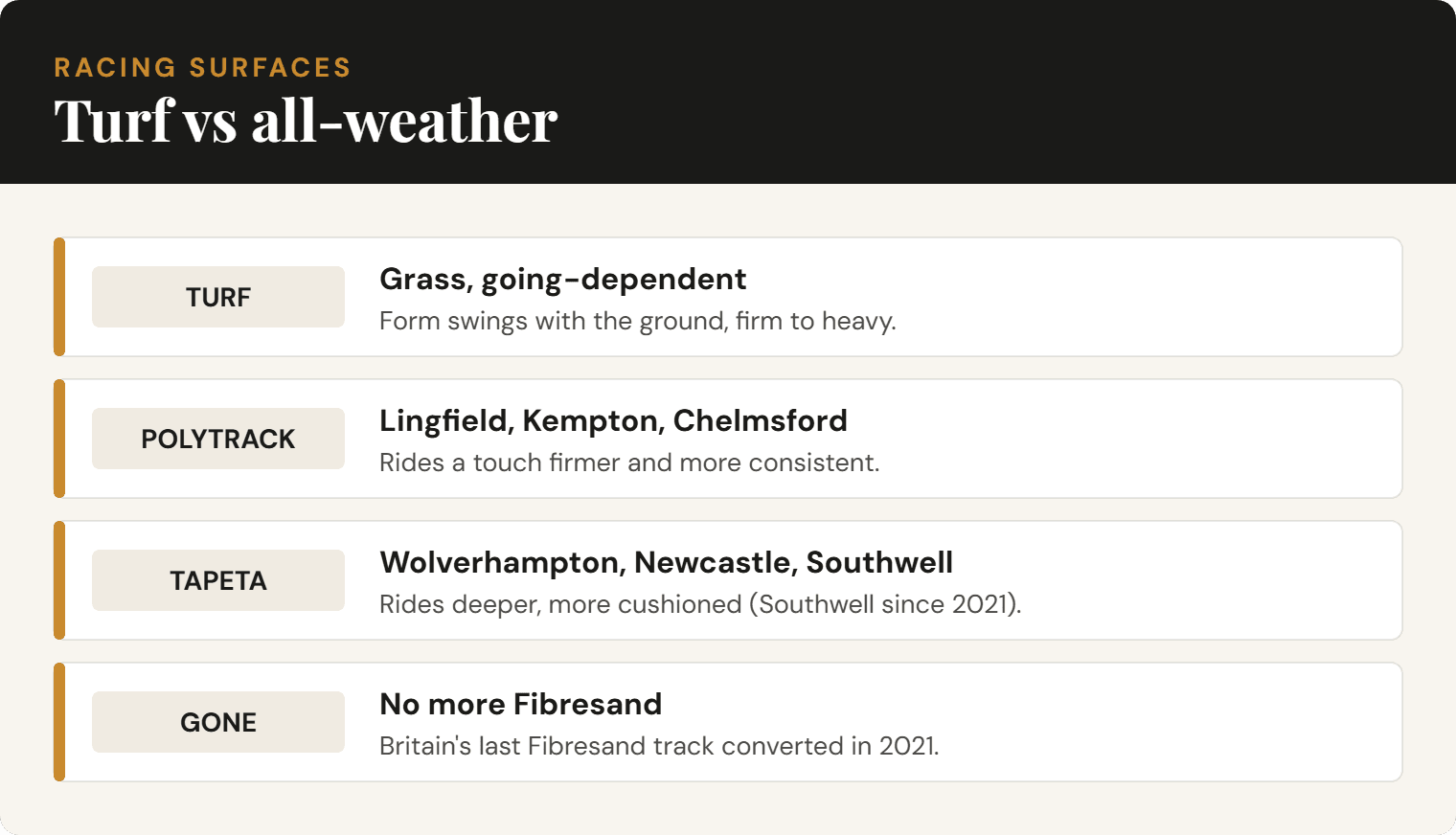Click the 'No more Fibresand' heading

pos(520,704)
